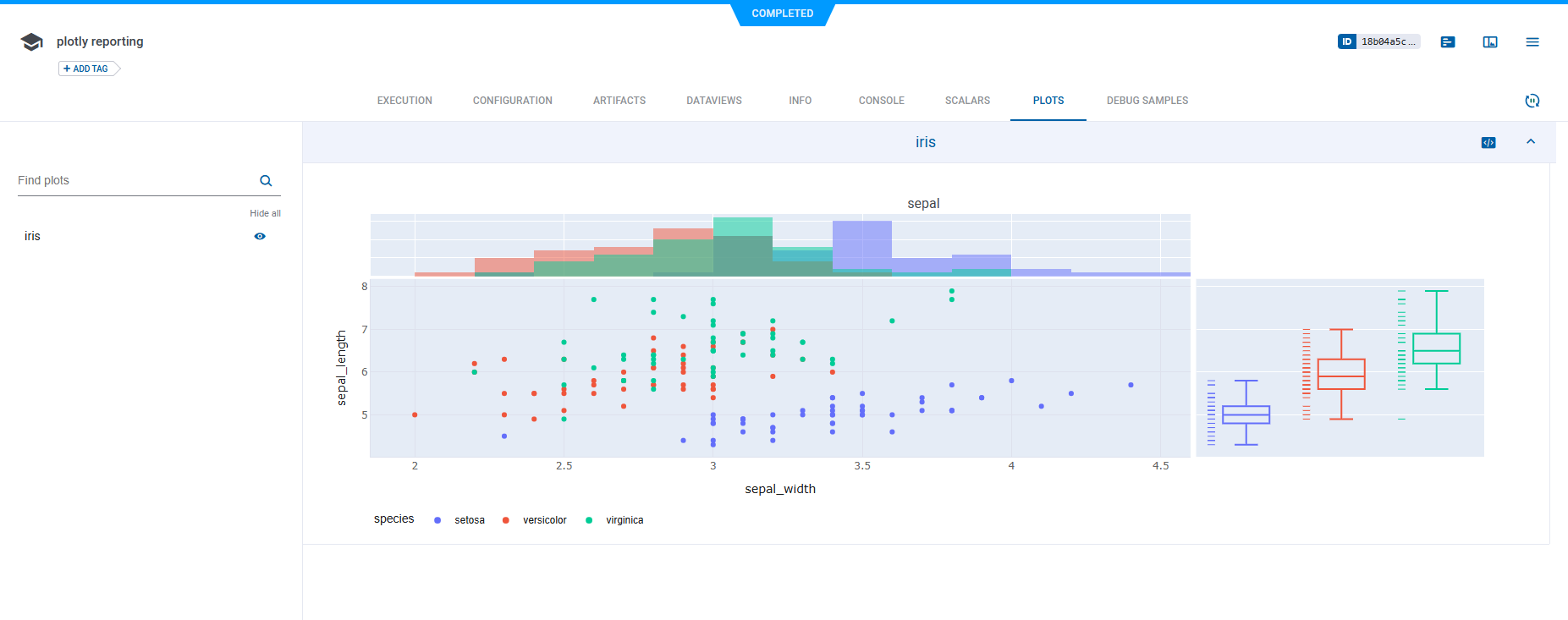Toggle versicolor series in the legend
Screen dimensions: 1568x620
pos(535,520)
